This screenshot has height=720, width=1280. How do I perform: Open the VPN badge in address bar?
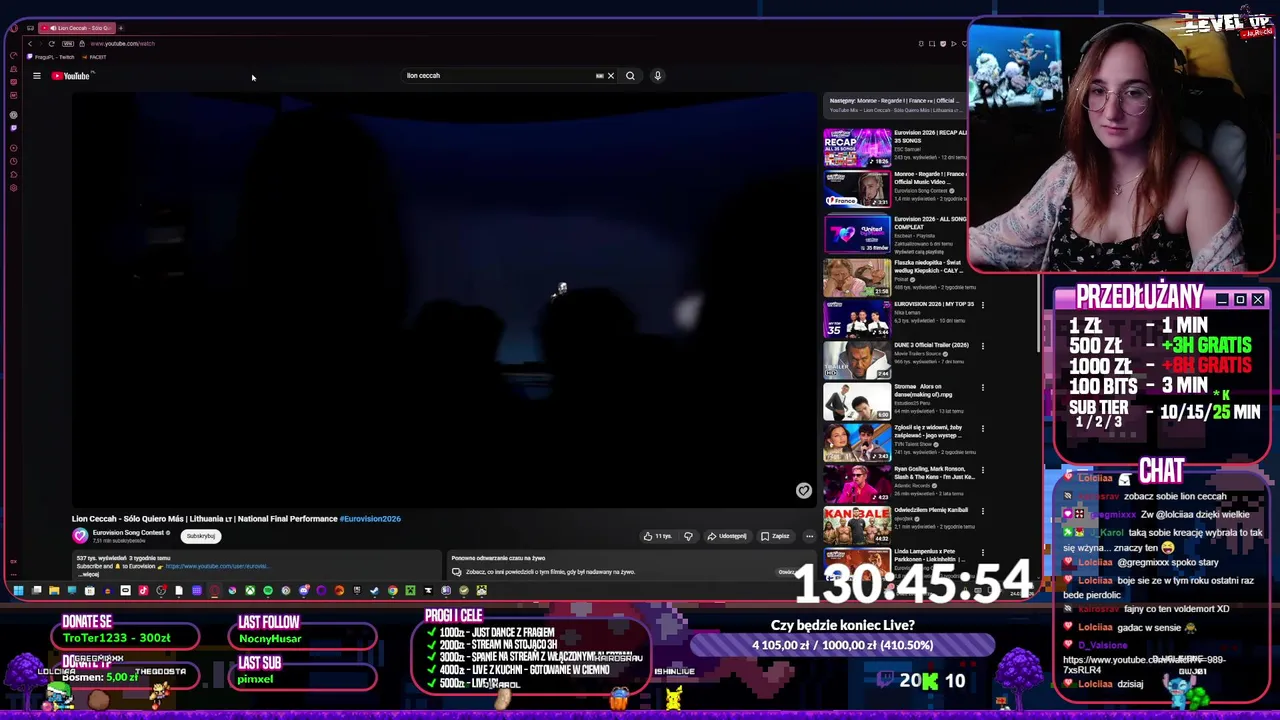click(68, 44)
